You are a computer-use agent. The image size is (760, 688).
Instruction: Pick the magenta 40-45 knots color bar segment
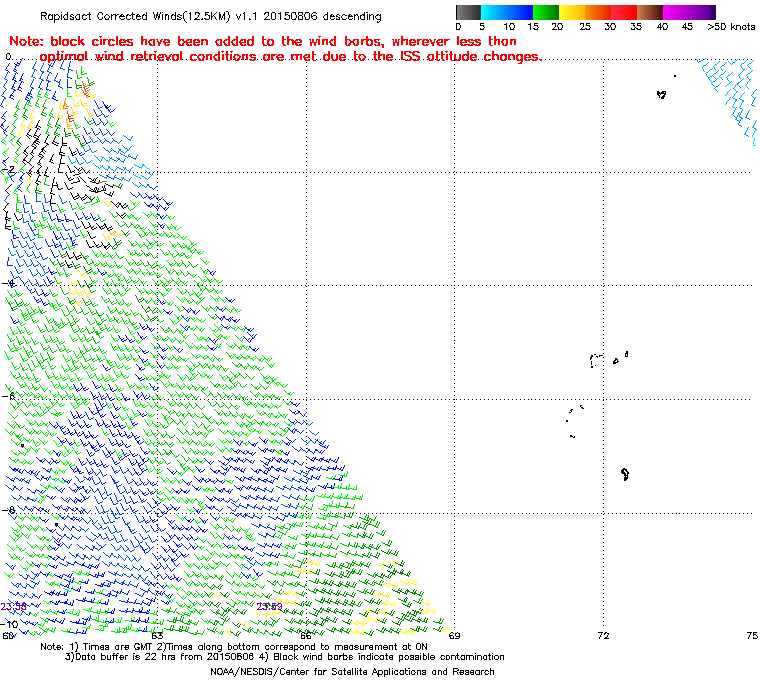(x=676, y=12)
